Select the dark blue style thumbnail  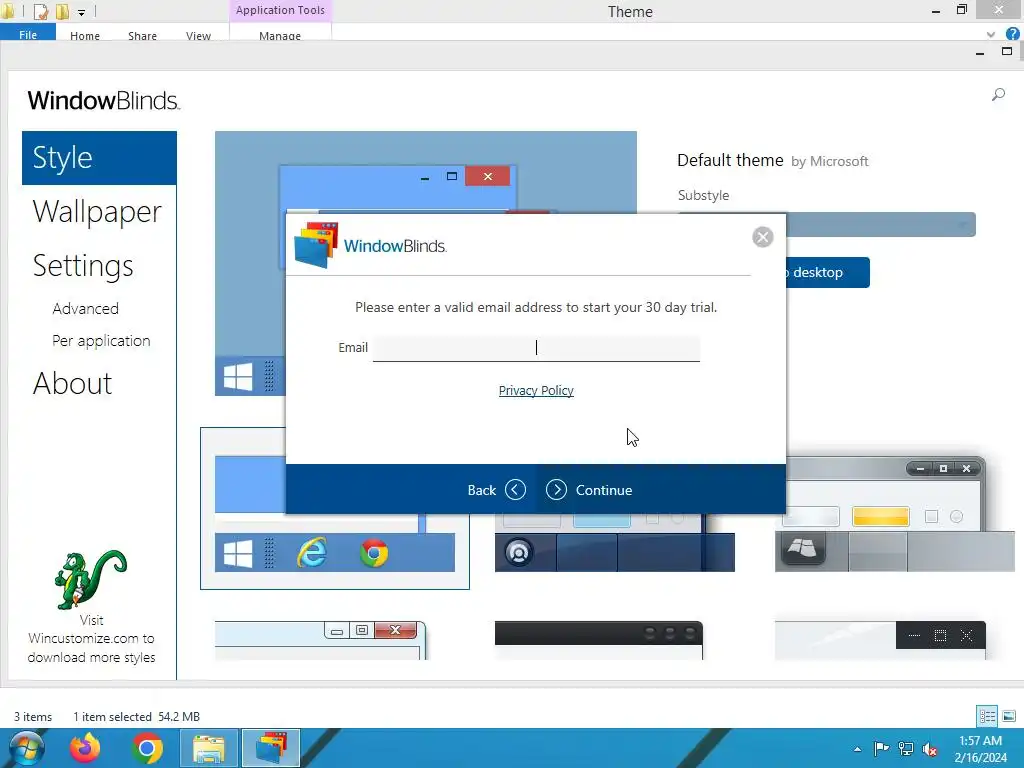click(x=615, y=542)
